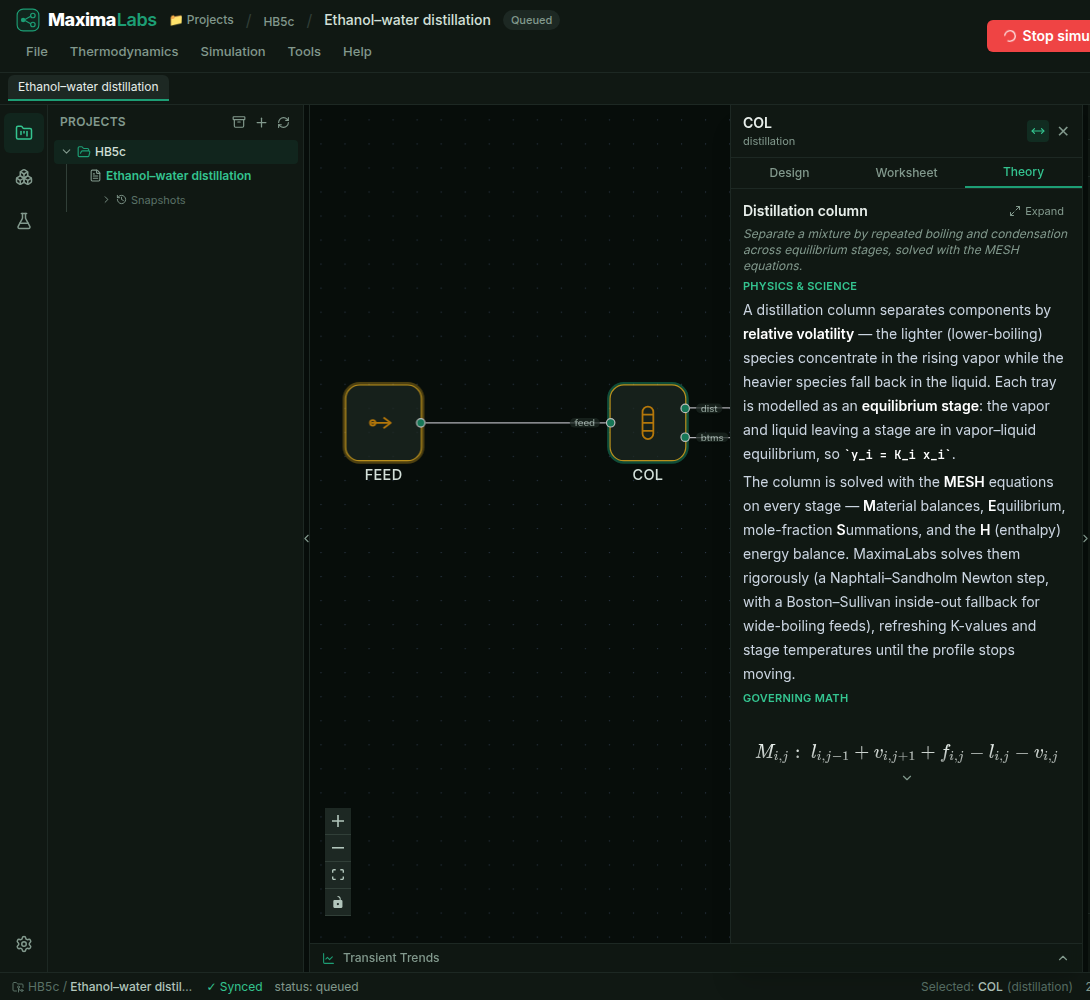Add new project with plus icon
The width and height of the screenshot is (1090, 1000).
click(261, 122)
